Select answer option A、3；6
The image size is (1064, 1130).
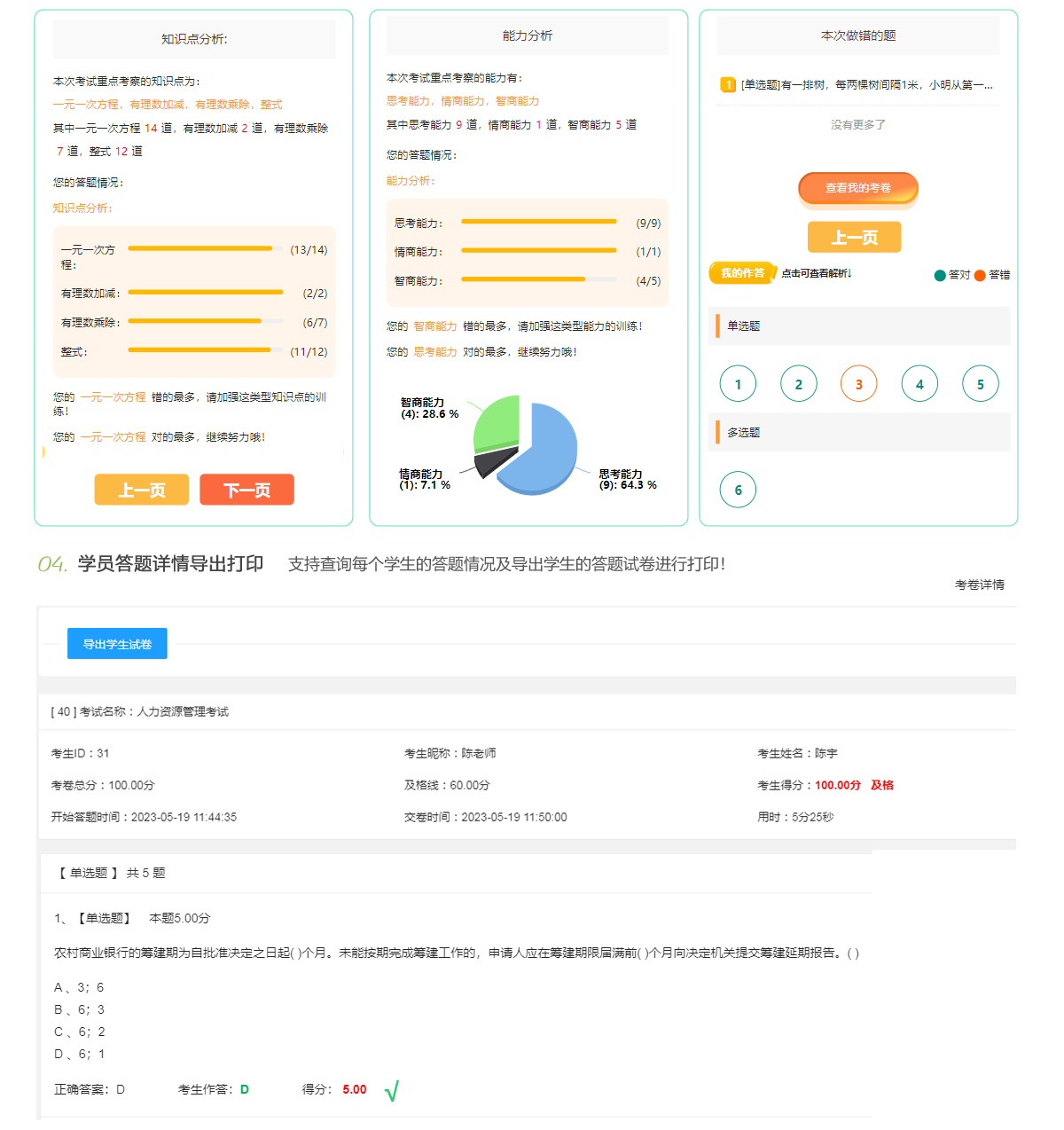tap(79, 987)
